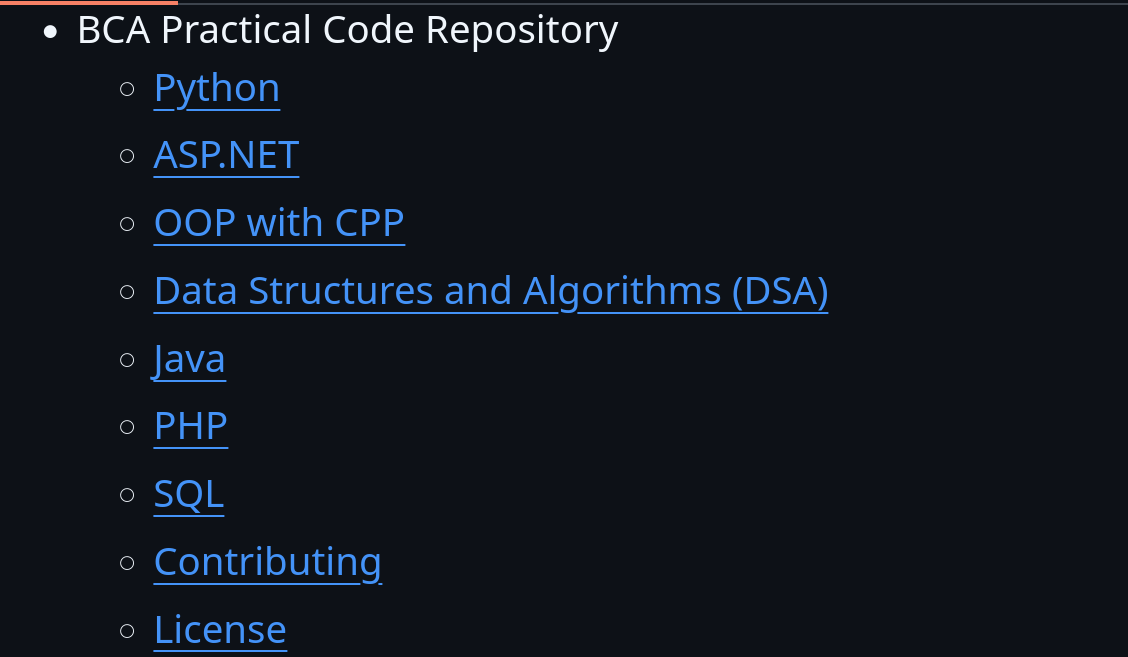Screen dimensions: 1128x657
Task: Navigate to the Contributing link
Action: 267,562
